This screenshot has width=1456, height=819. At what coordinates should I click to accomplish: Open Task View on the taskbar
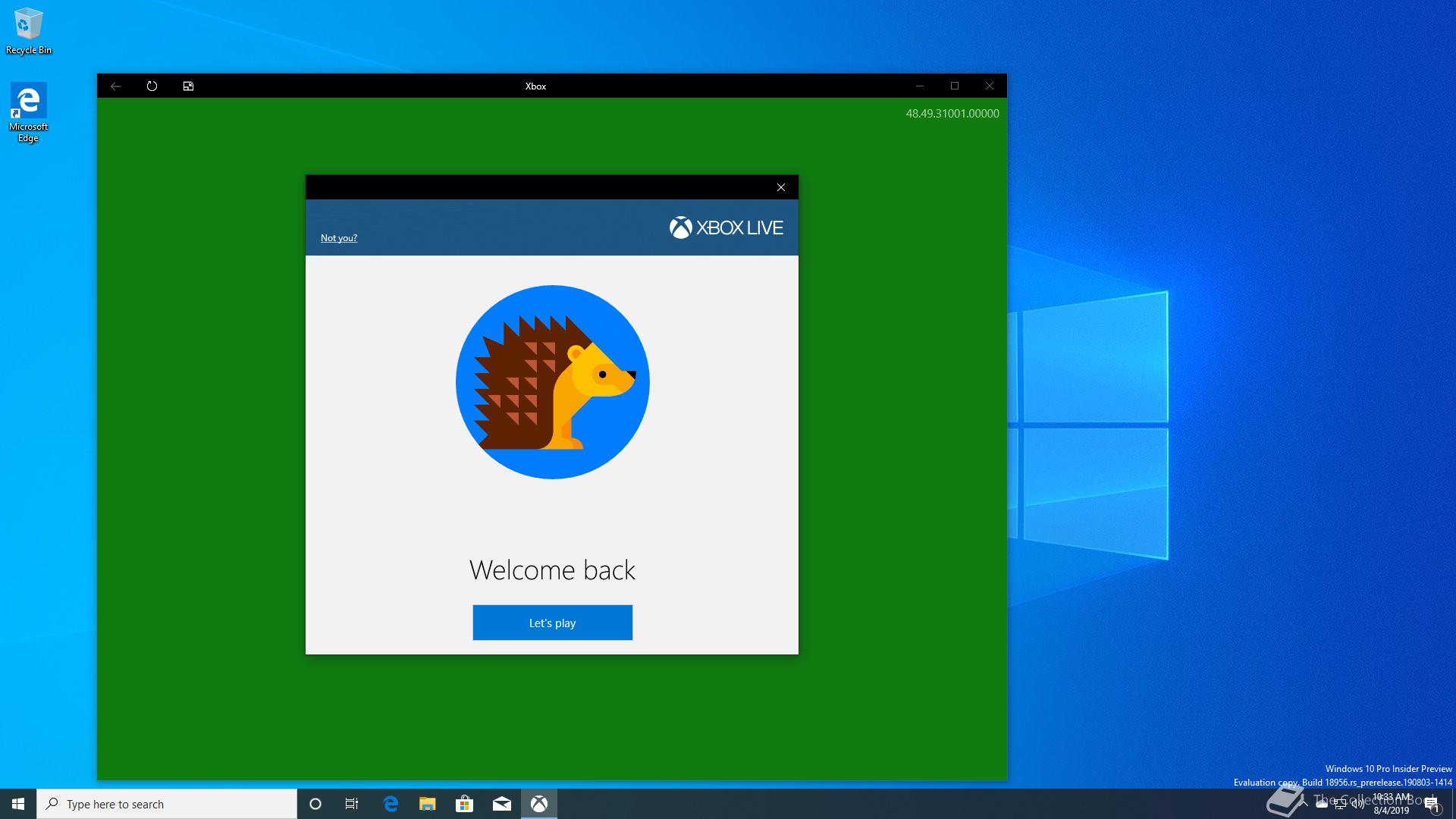tap(352, 804)
